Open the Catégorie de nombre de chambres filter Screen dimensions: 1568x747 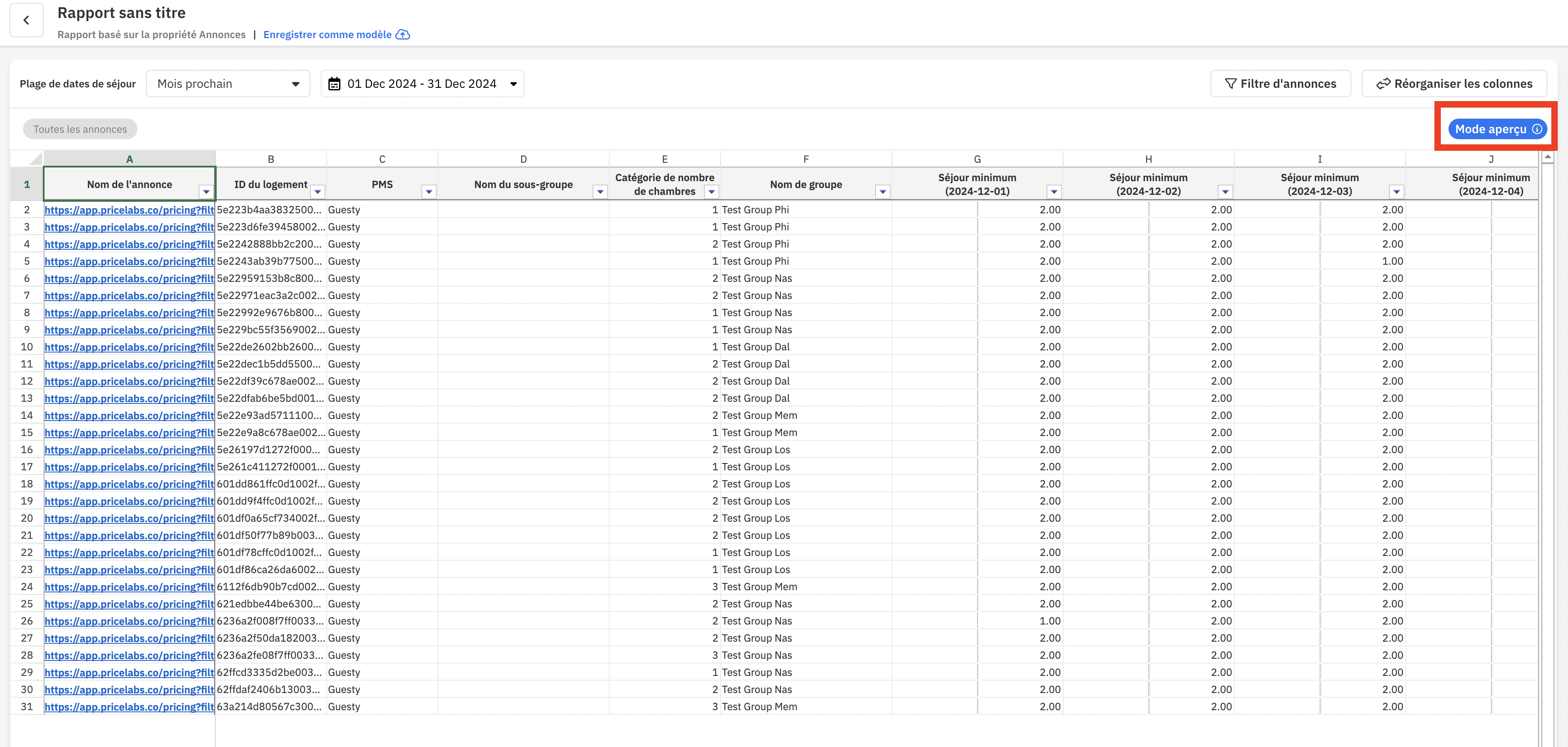711,192
